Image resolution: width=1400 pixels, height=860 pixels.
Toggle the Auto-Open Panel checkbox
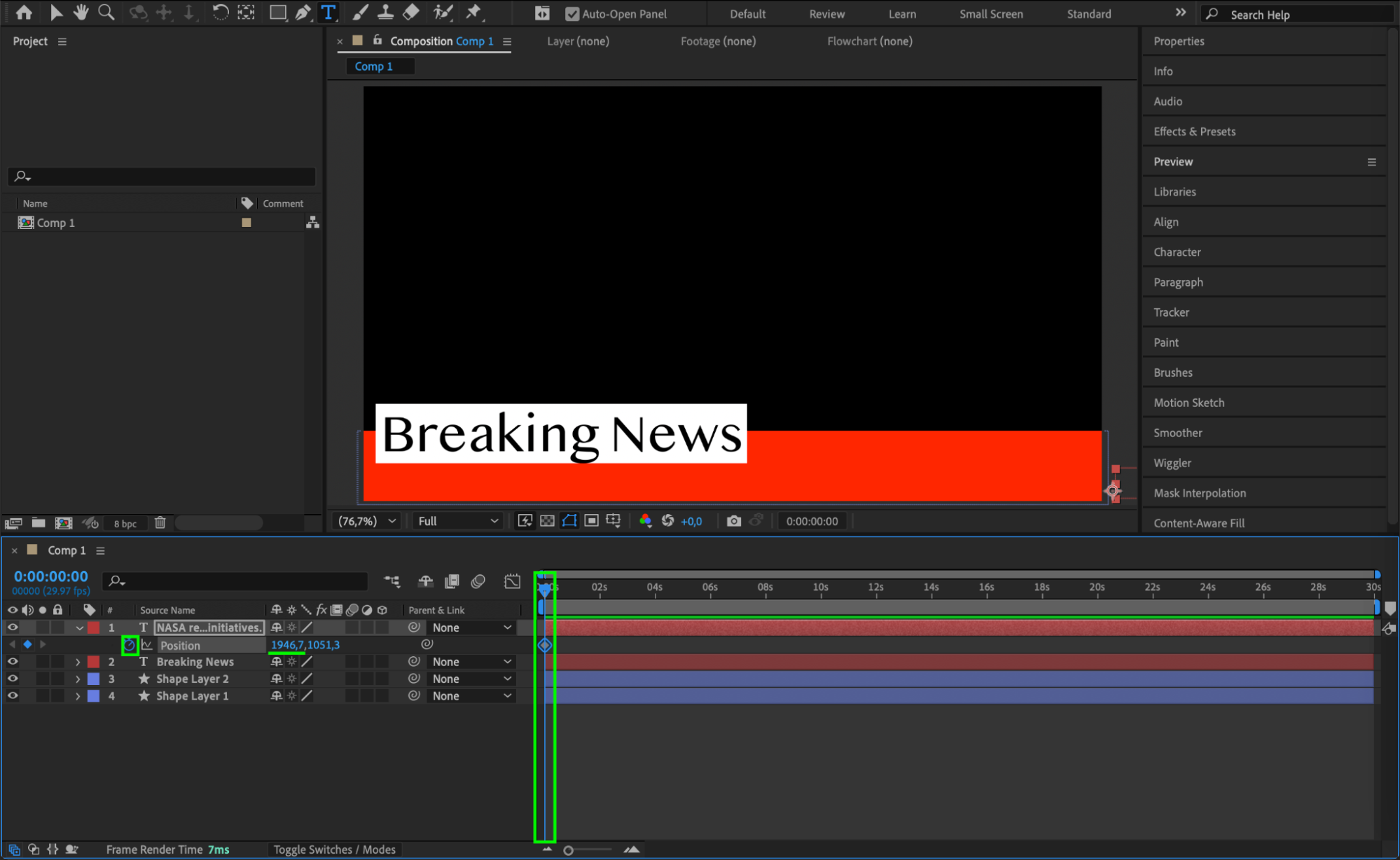pyautogui.click(x=572, y=14)
